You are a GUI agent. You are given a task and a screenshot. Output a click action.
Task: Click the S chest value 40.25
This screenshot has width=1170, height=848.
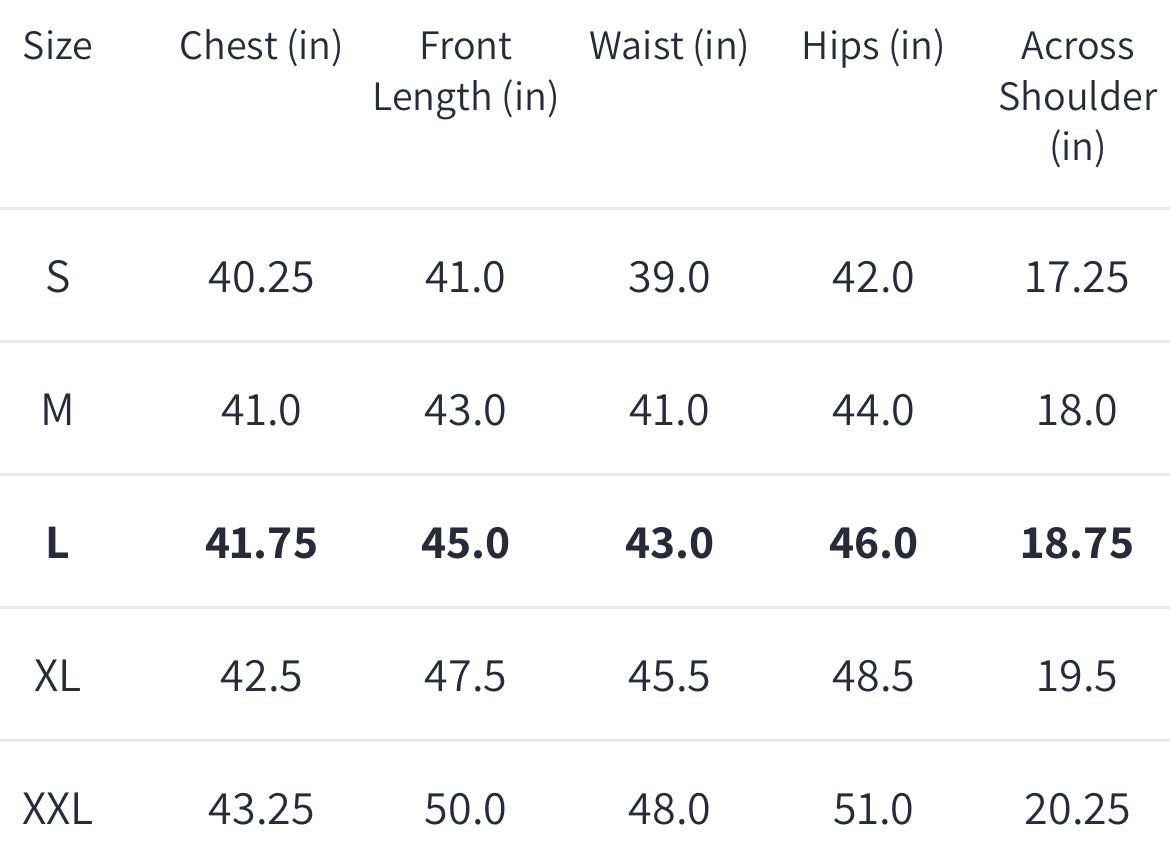click(260, 277)
